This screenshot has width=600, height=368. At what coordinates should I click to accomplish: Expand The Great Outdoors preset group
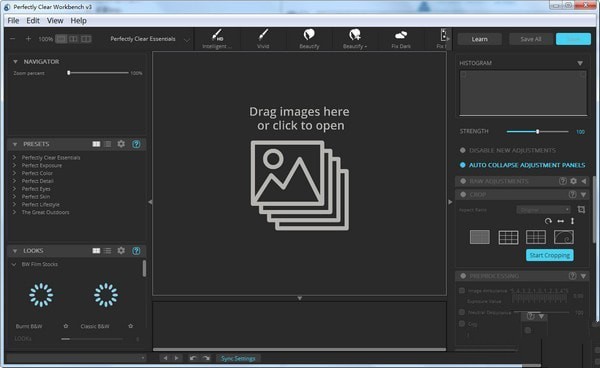(14, 212)
